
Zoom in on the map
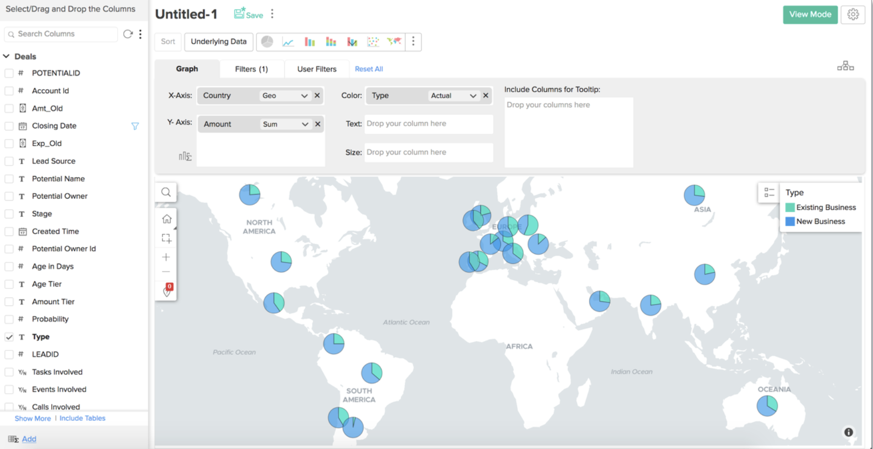click(x=166, y=257)
